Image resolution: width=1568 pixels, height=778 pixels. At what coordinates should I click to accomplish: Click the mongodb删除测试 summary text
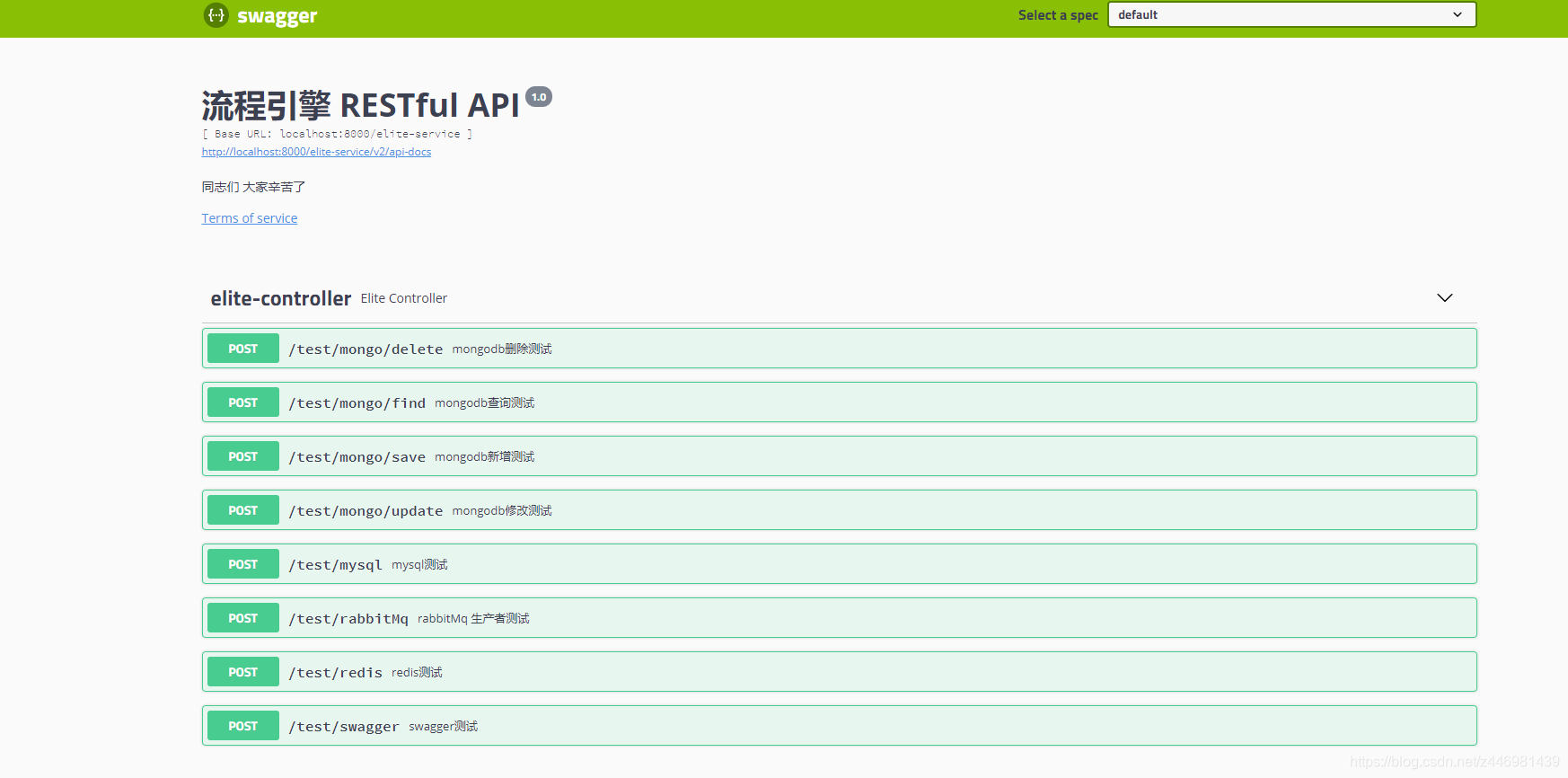502,349
